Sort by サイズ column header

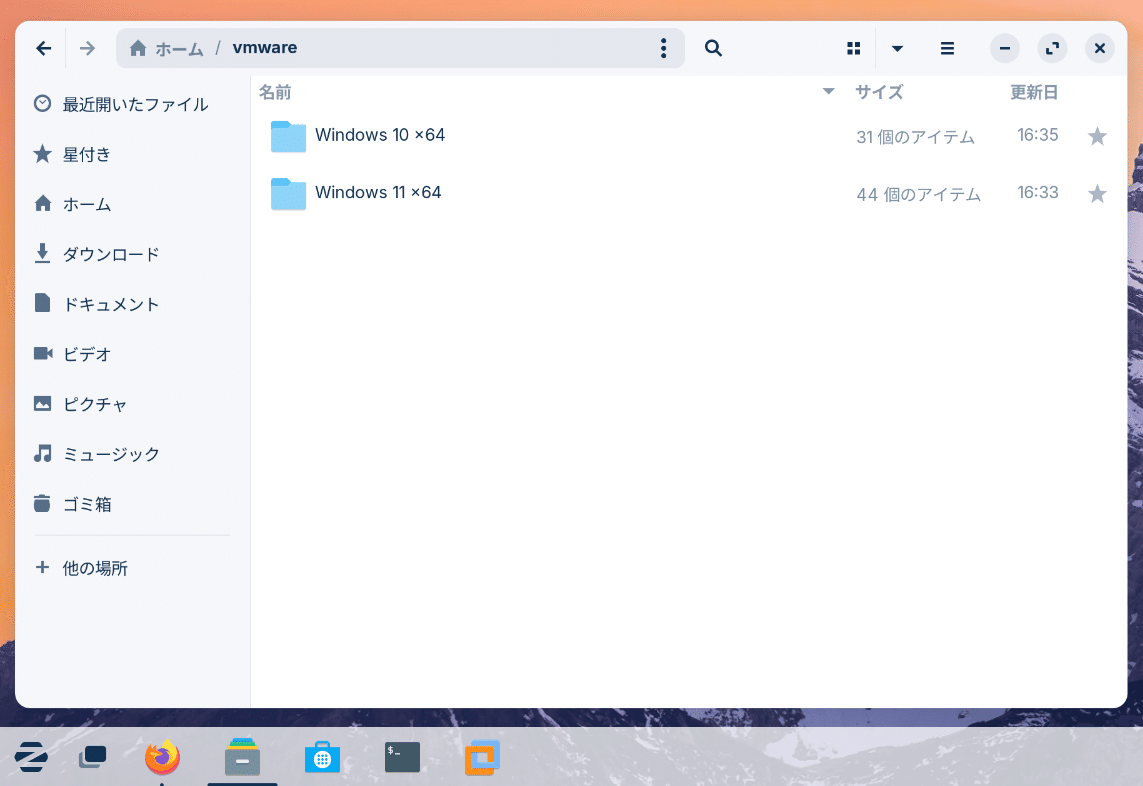click(x=879, y=92)
